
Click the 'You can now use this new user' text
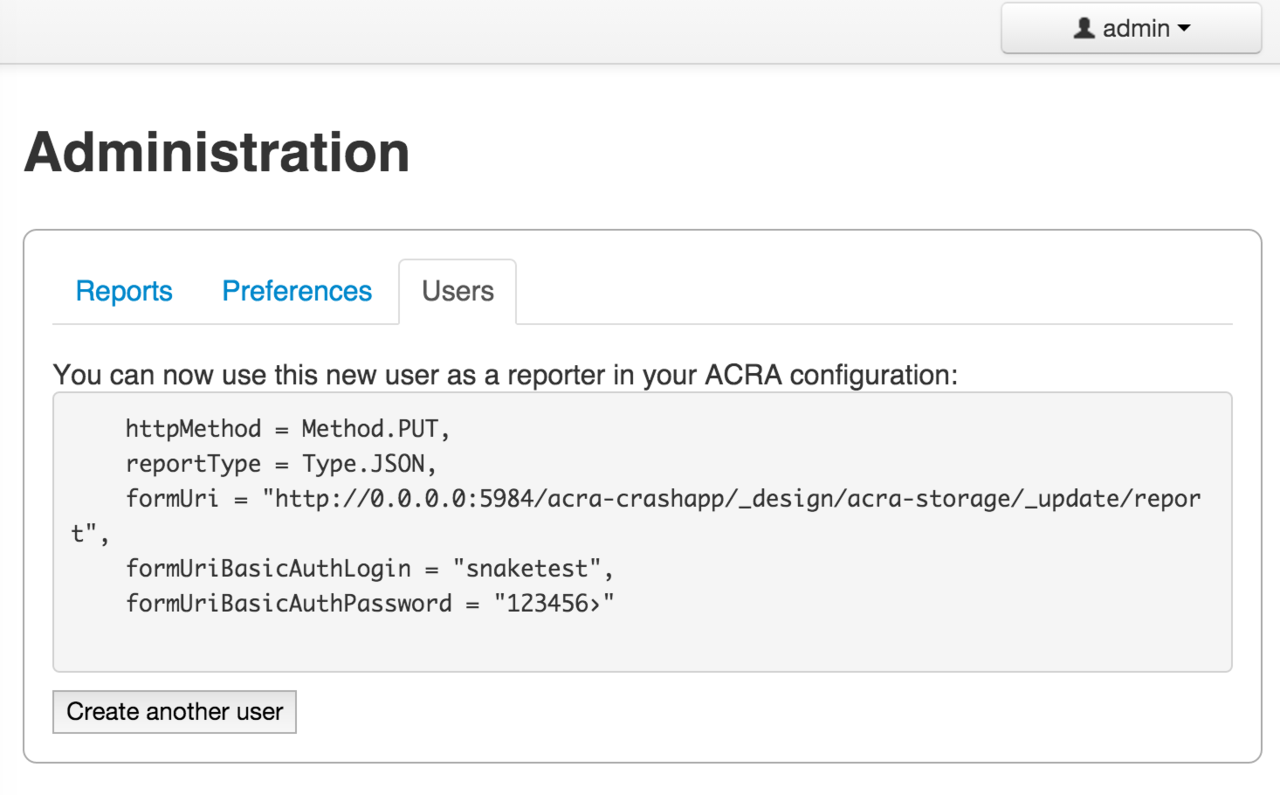pyautogui.click(x=505, y=375)
